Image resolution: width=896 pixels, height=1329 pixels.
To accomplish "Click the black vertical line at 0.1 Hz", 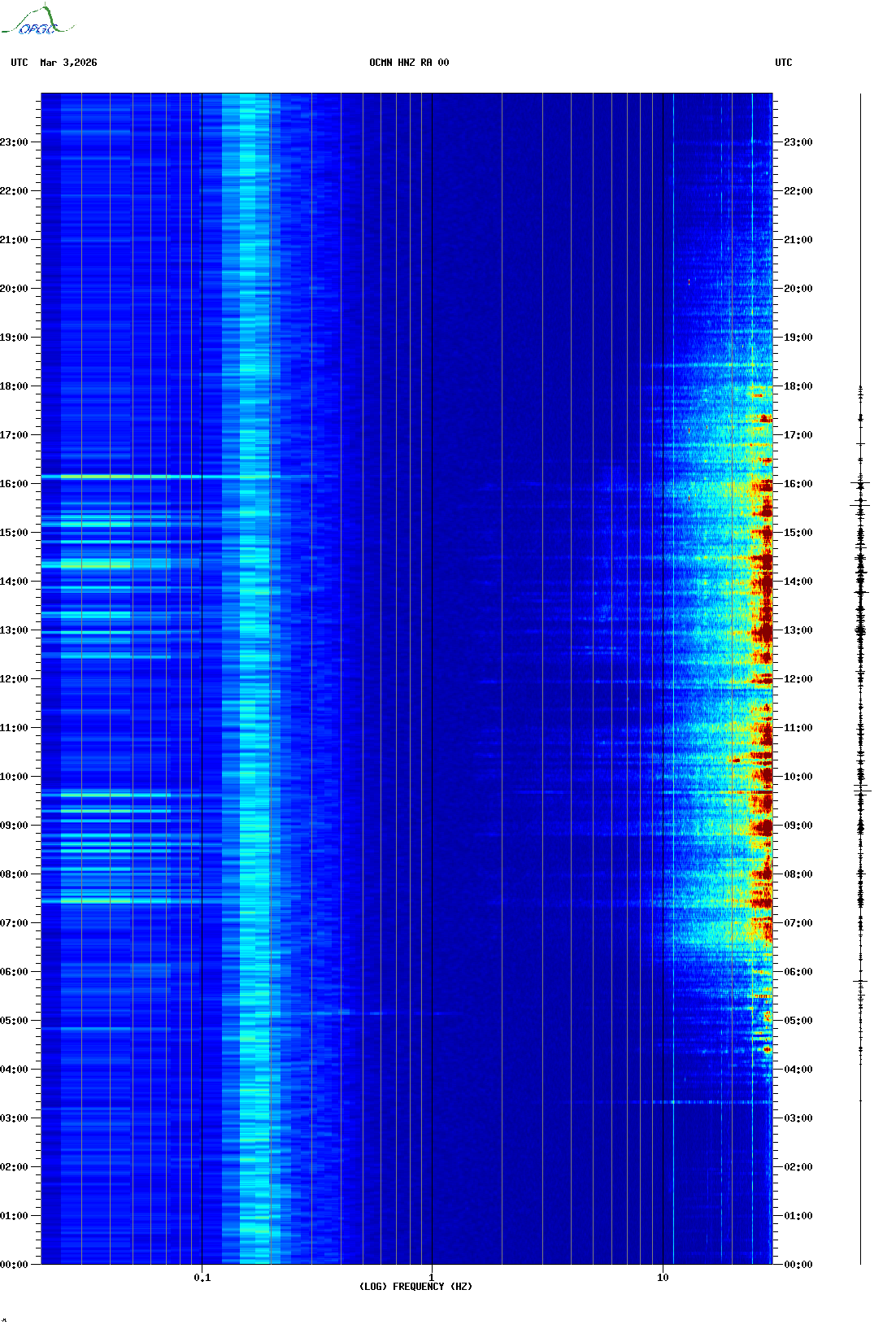I will [202, 651].
